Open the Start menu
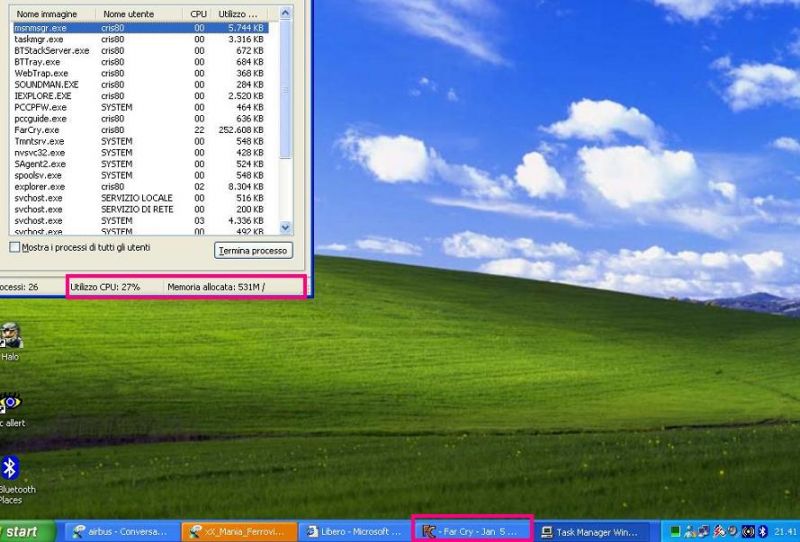 tap(27, 531)
